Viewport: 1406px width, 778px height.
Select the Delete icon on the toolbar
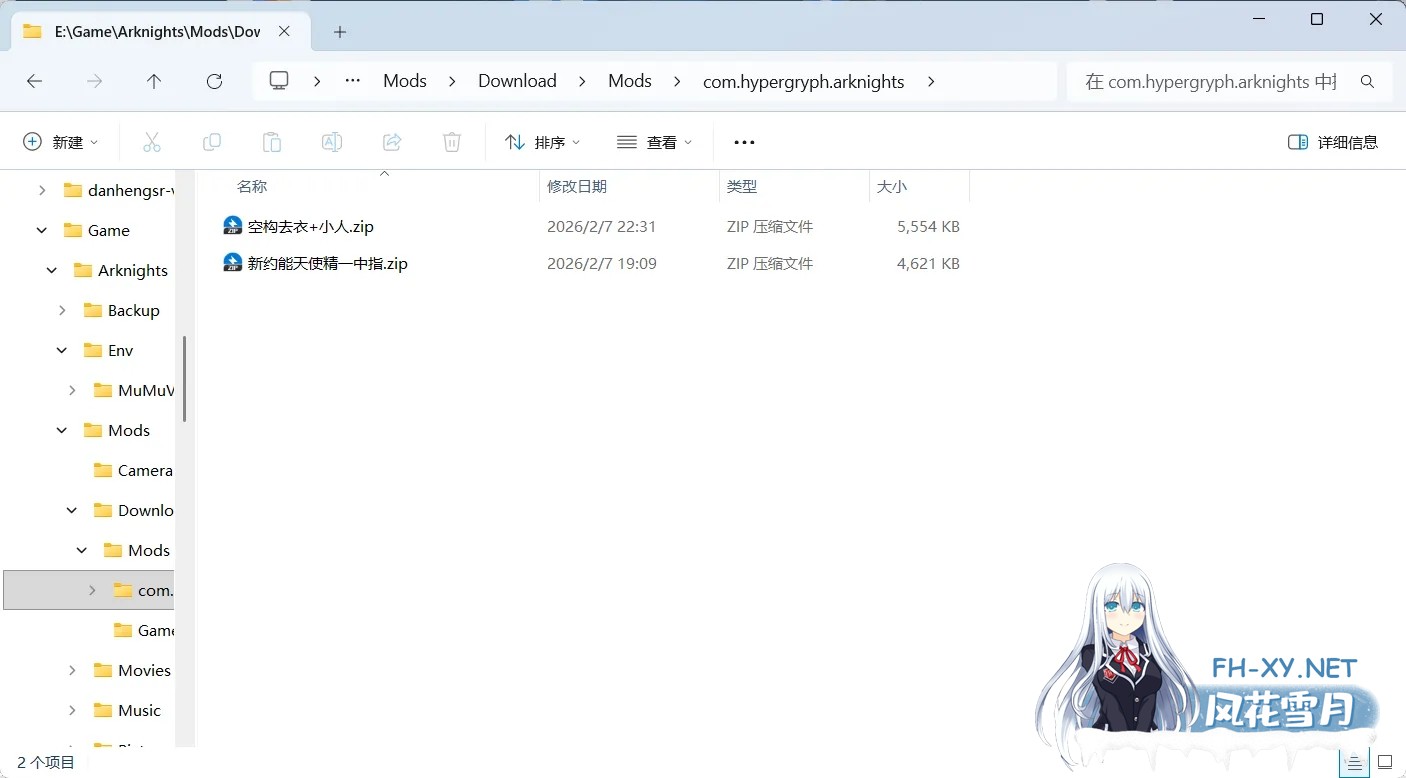(x=452, y=141)
